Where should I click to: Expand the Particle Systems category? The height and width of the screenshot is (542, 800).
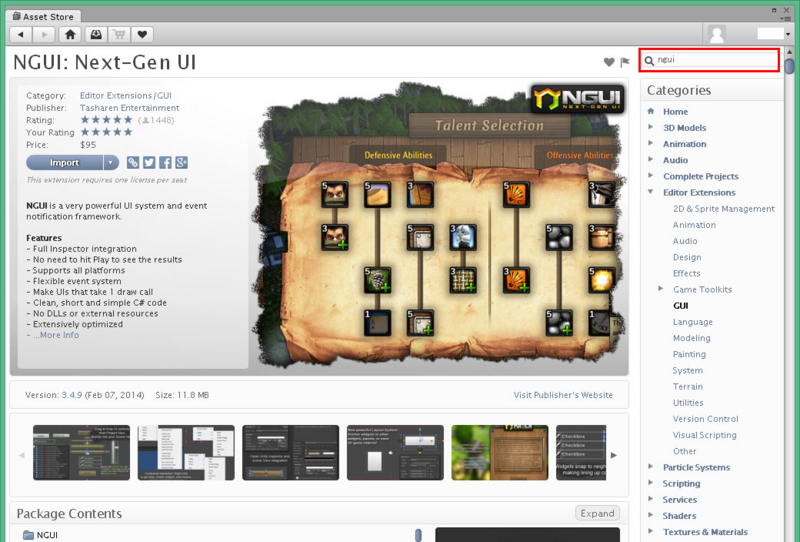click(651, 466)
